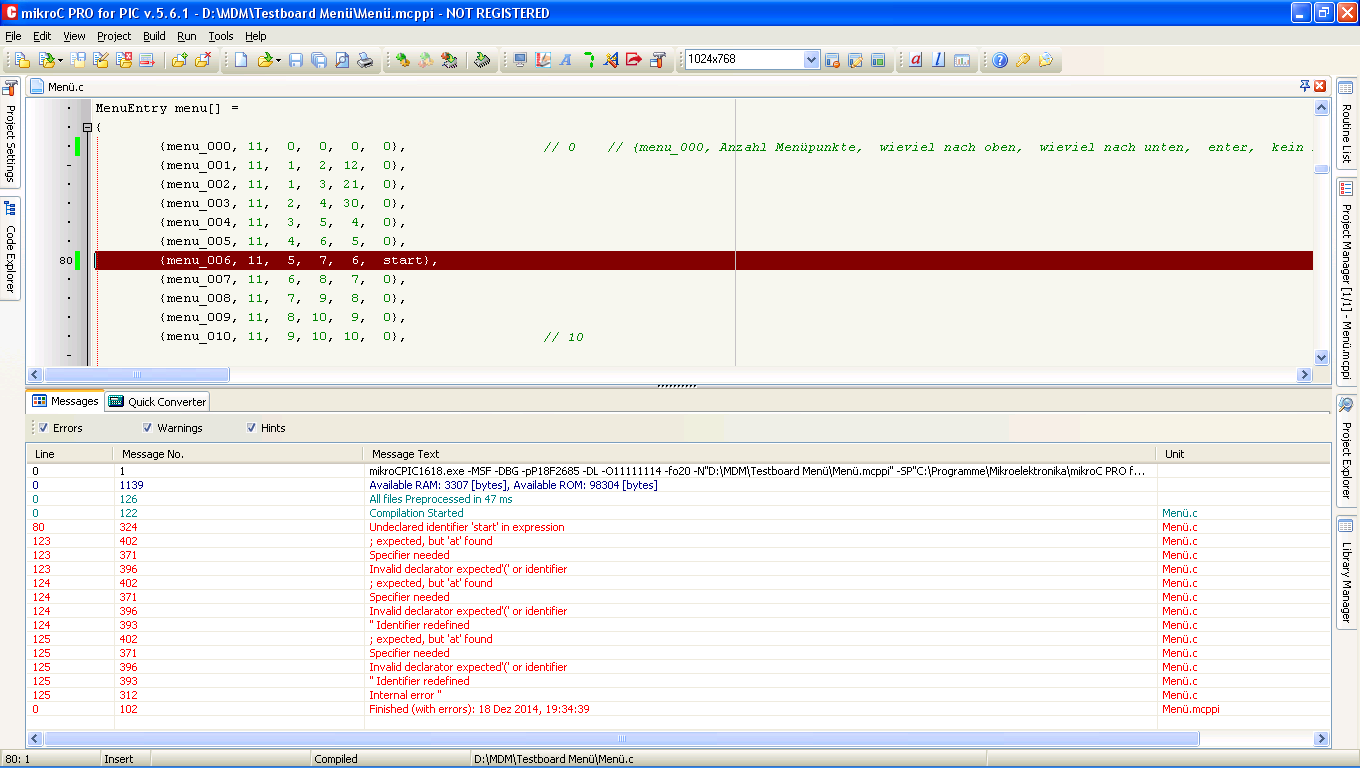Click the statistics chart toolbar icon
Image resolution: width=1360 pixels, height=768 pixels.
pyautogui.click(x=962, y=60)
